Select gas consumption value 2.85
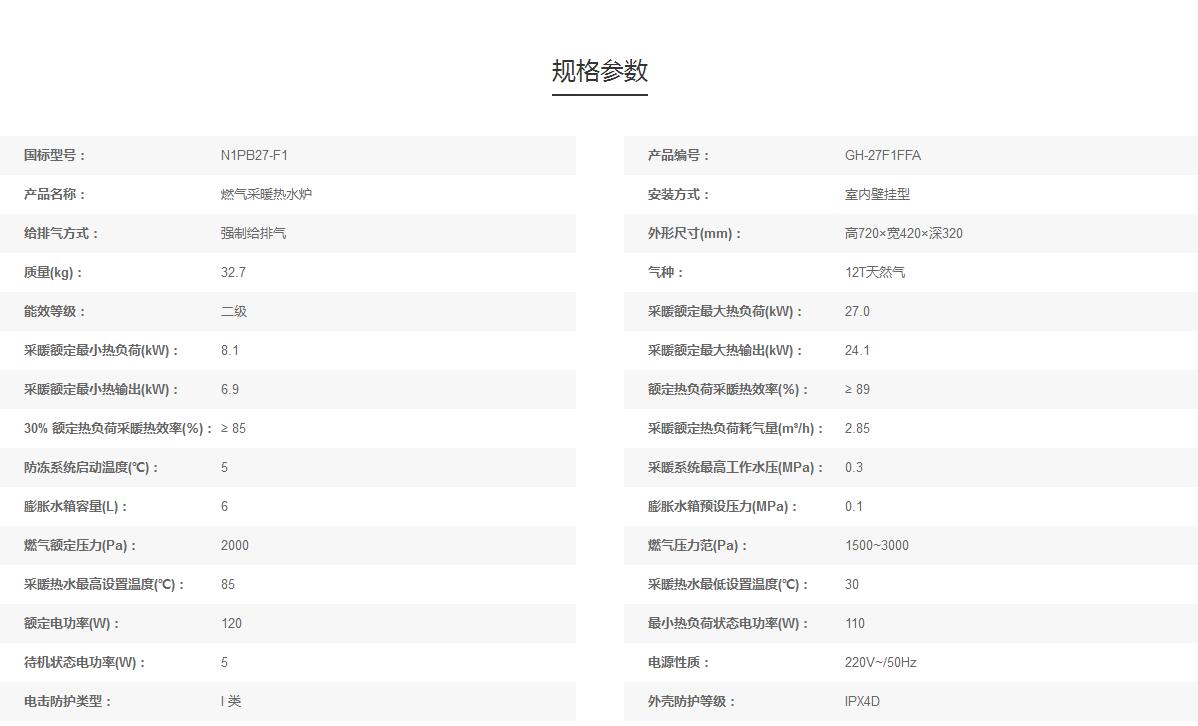This screenshot has width=1198, height=726. [x=857, y=428]
